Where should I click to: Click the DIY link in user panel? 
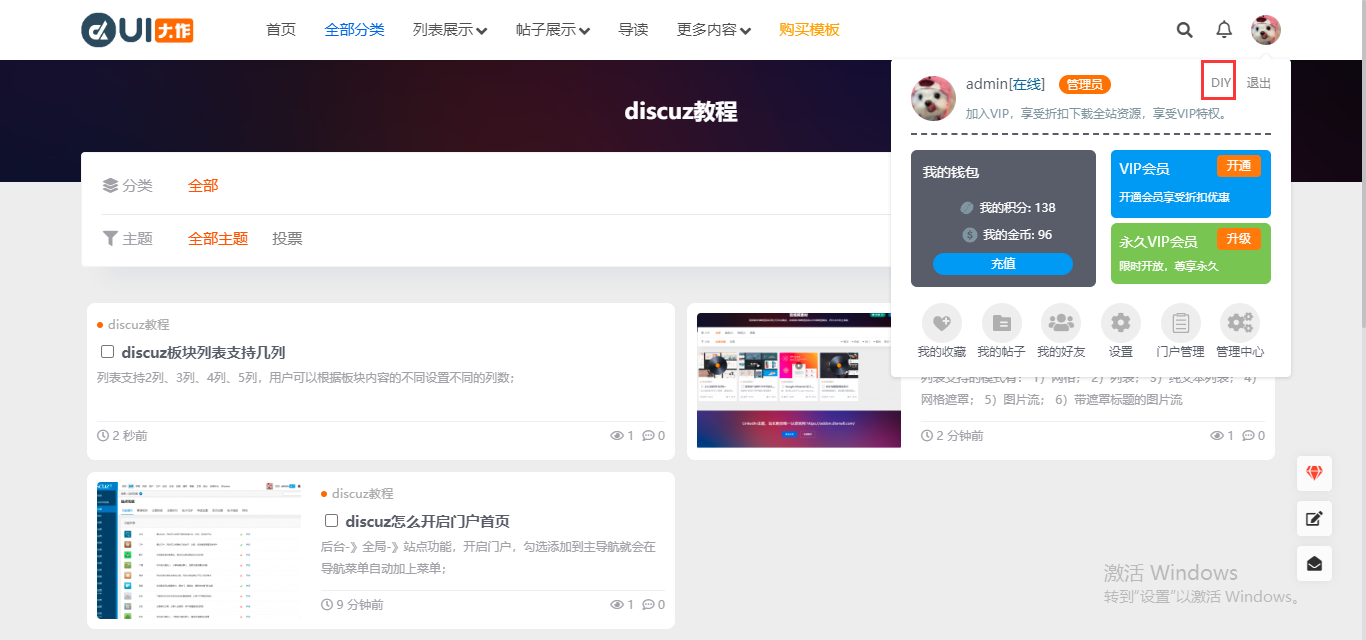pyautogui.click(x=1220, y=83)
